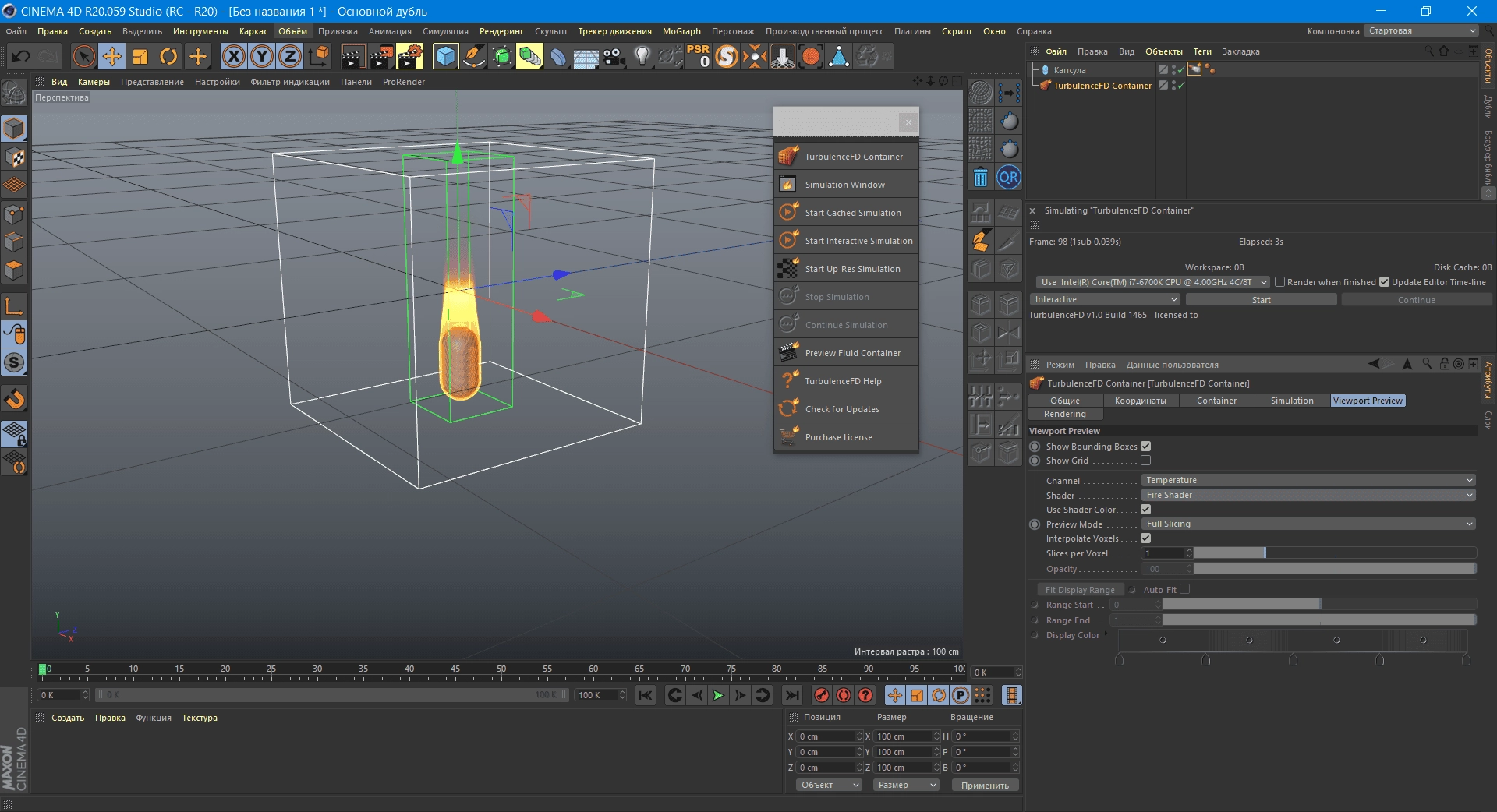Viewport: 1497px width, 812px height.
Task: Click the Camera object icon
Action: [x=614, y=56]
